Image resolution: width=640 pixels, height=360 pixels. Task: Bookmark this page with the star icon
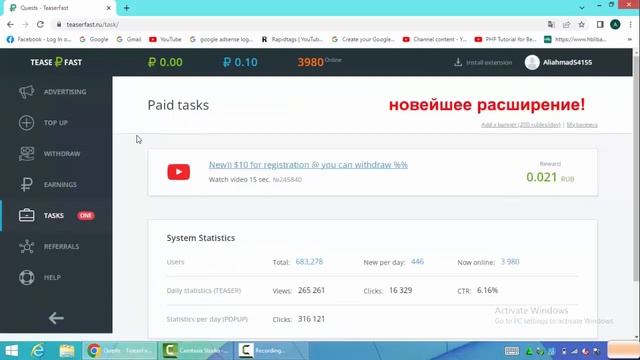pos(582,24)
